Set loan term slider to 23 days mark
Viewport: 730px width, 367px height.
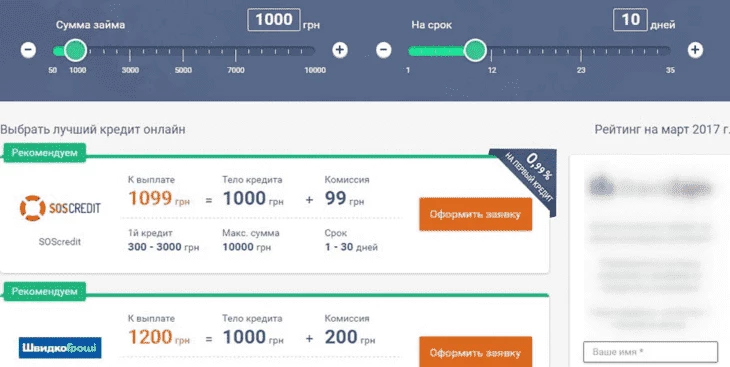point(581,51)
